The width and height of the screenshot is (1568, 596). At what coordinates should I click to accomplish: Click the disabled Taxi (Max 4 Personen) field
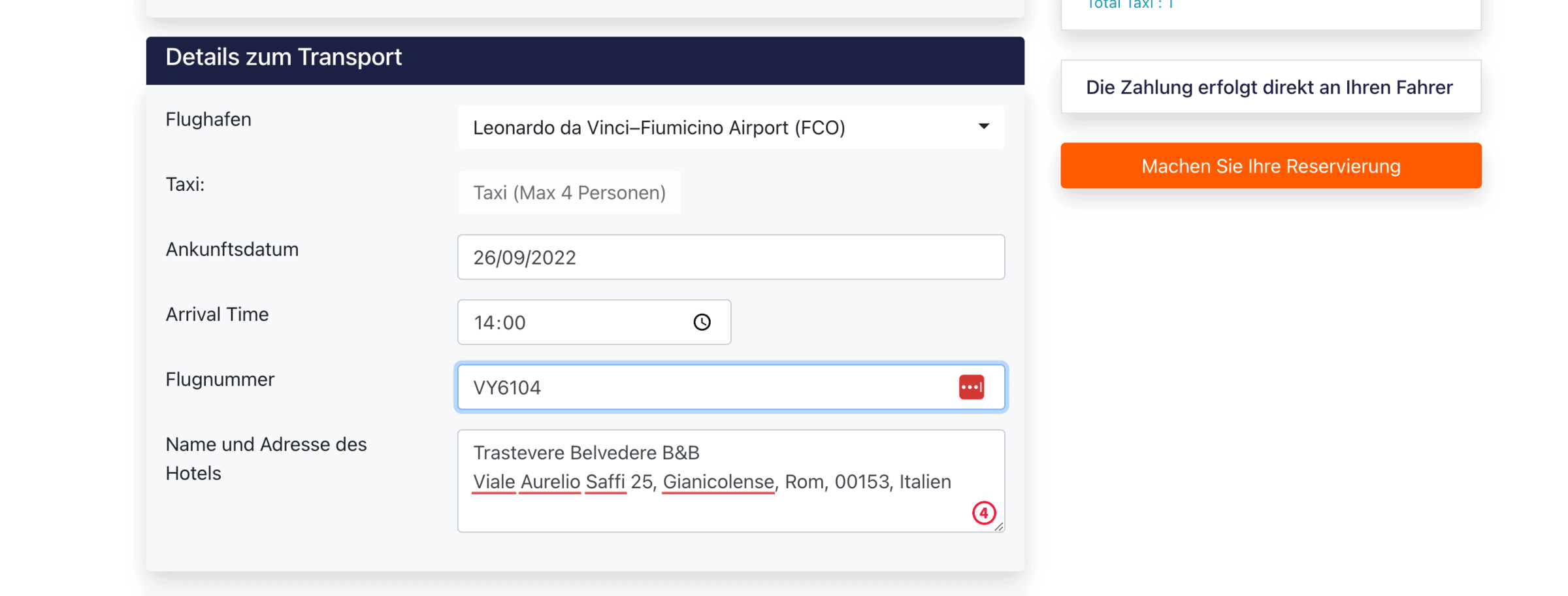(569, 193)
